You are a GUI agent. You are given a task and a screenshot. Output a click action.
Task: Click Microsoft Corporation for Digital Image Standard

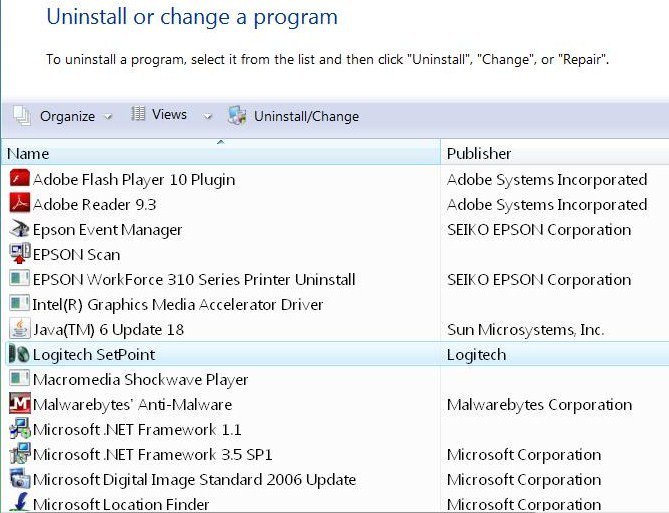click(524, 480)
